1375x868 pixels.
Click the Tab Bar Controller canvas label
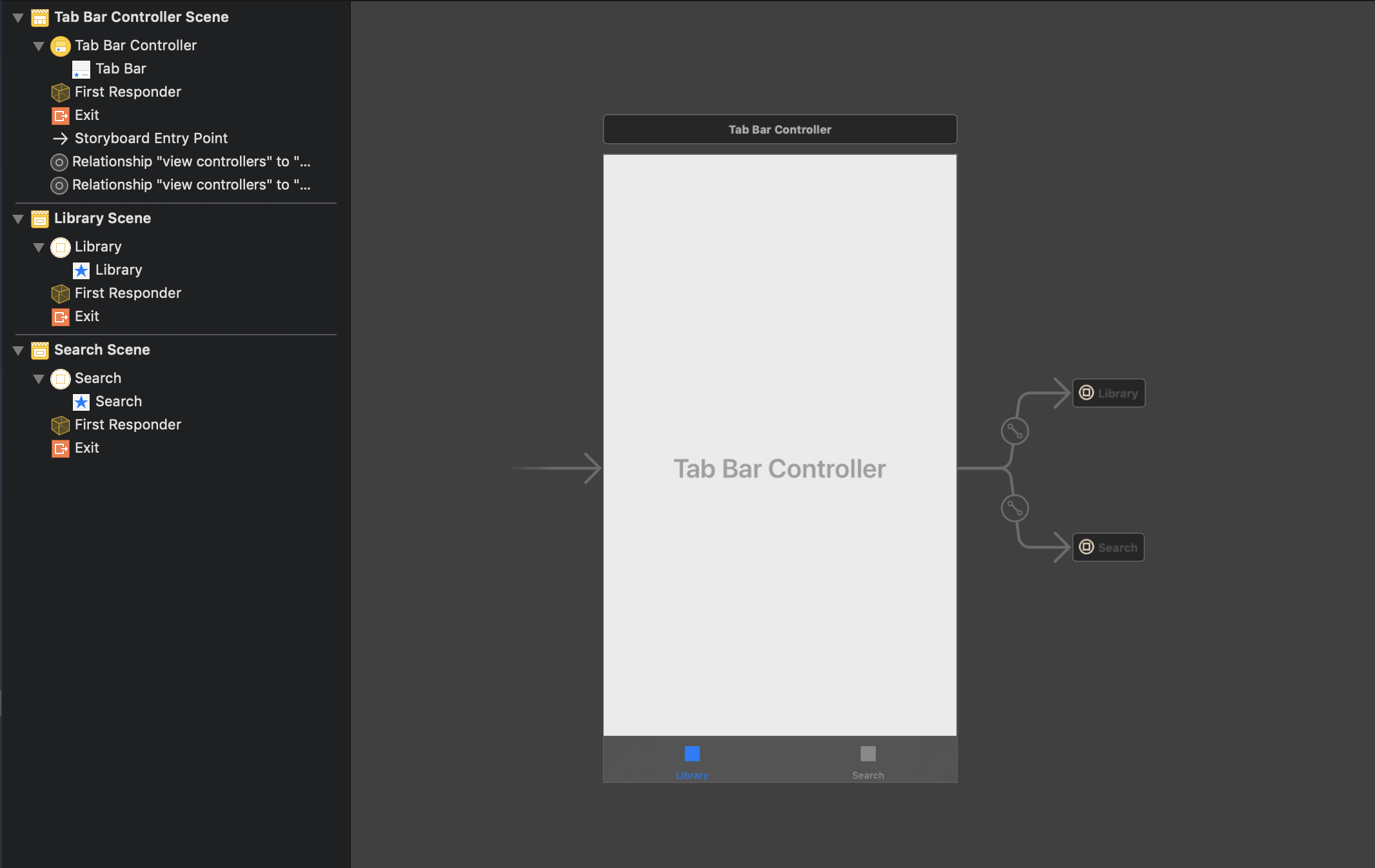(779, 129)
